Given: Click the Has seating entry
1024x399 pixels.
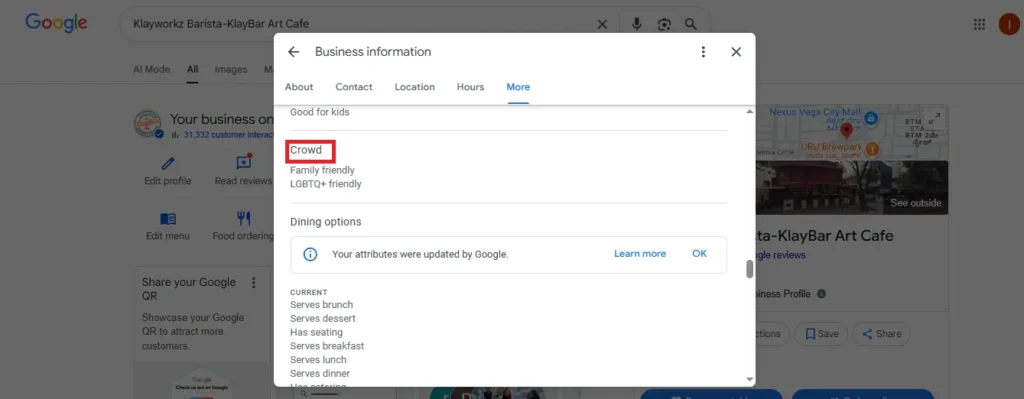Looking at the screenshot, I should pos(317,332).
